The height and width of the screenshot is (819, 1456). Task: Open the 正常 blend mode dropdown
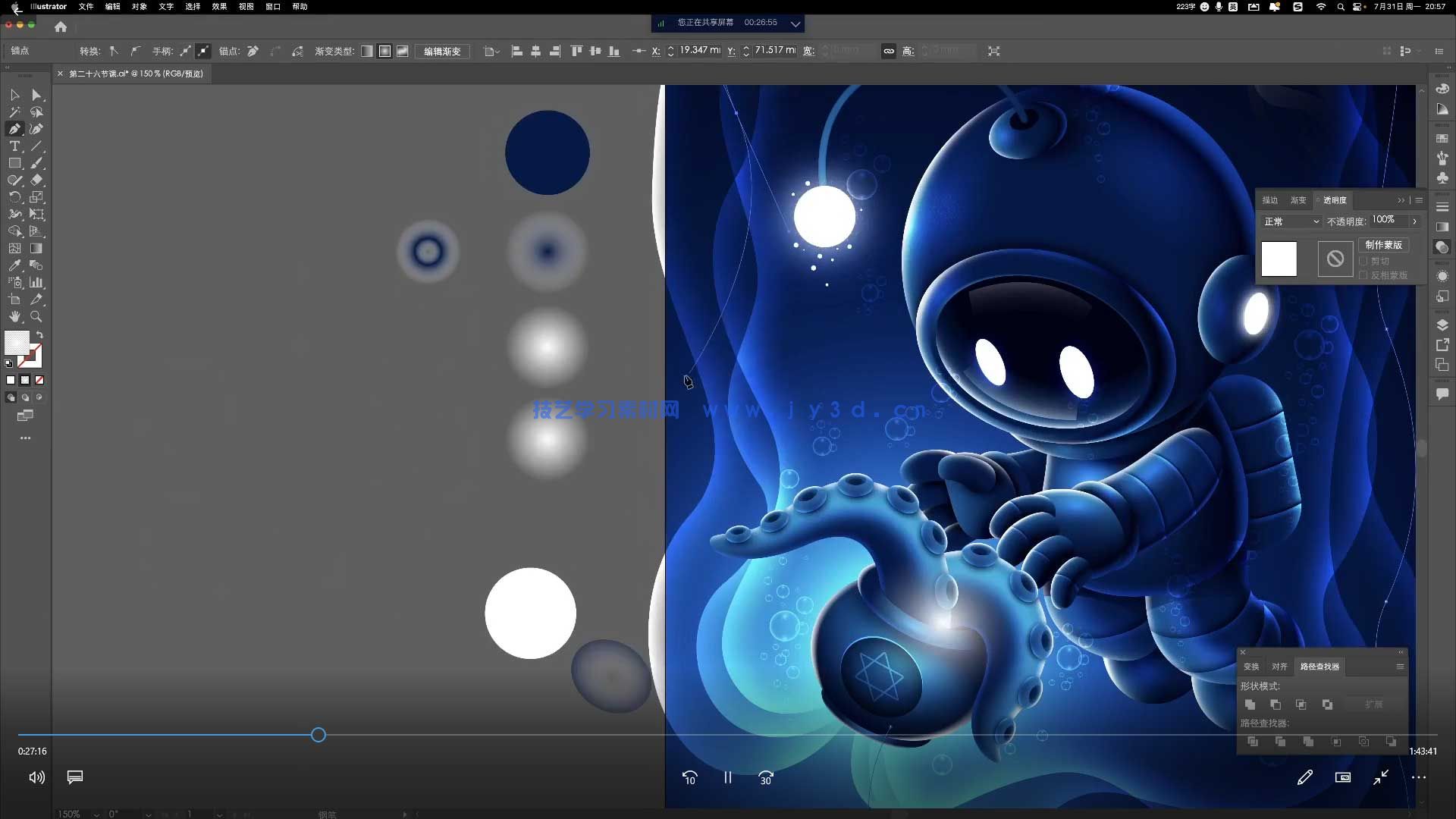[x=1291, y=221]
